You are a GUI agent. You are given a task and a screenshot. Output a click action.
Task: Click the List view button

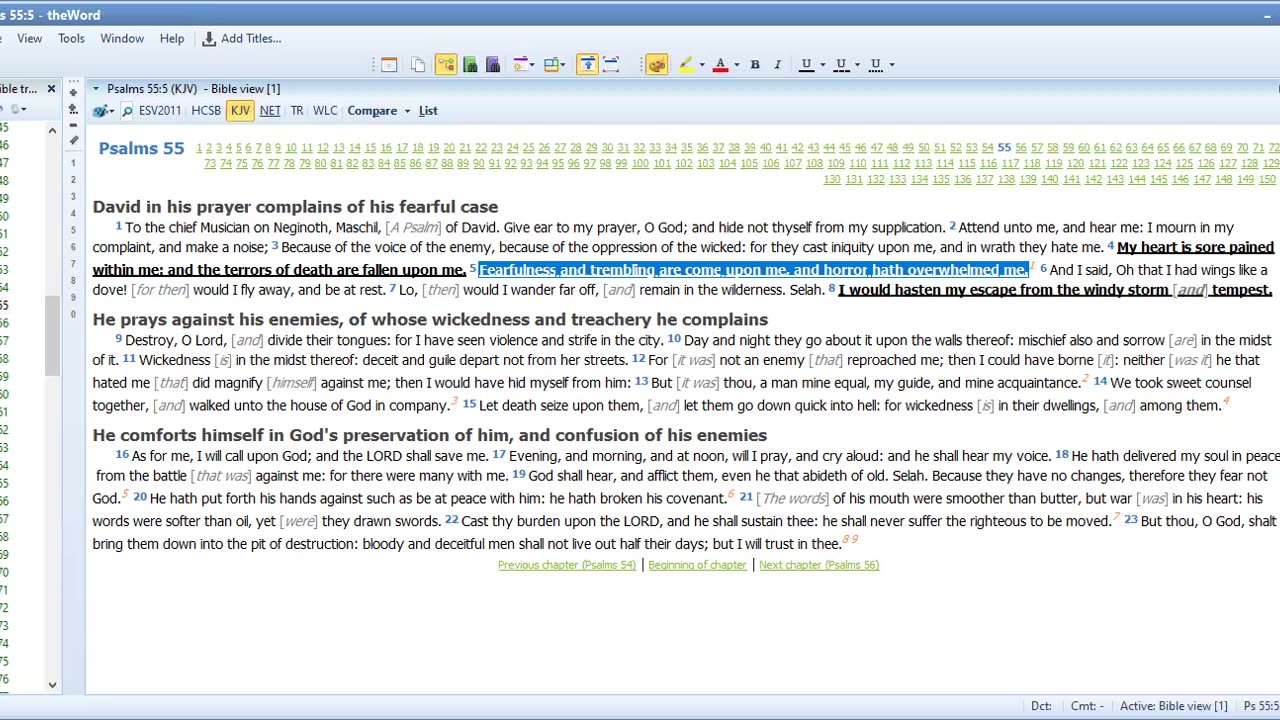coord(428,111)
